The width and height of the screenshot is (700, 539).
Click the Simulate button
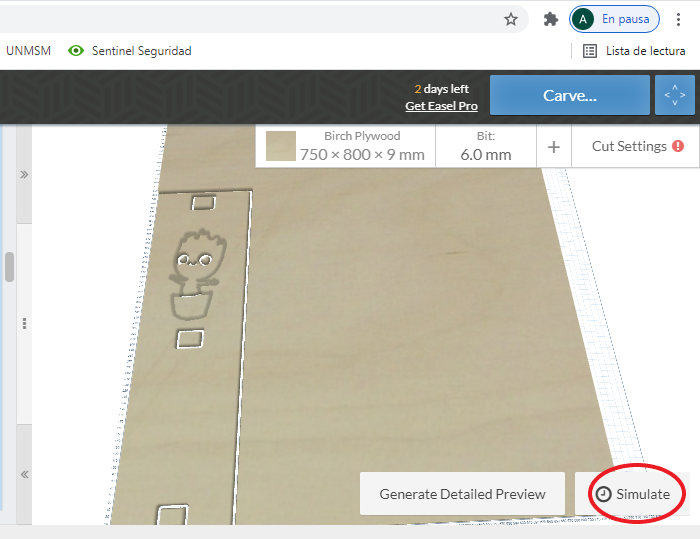click(x=633, y=494)
